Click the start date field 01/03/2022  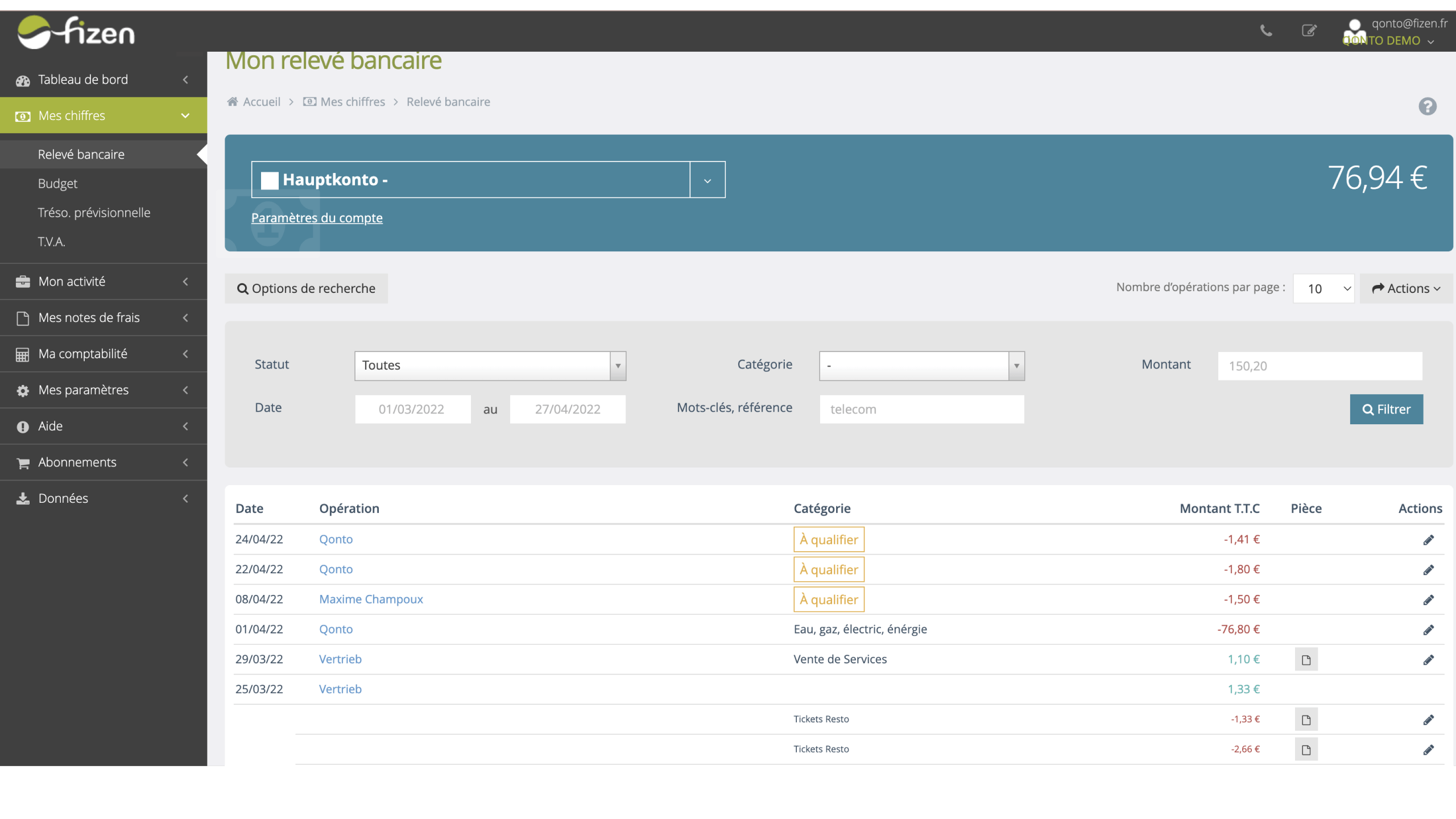pos(413,409)
